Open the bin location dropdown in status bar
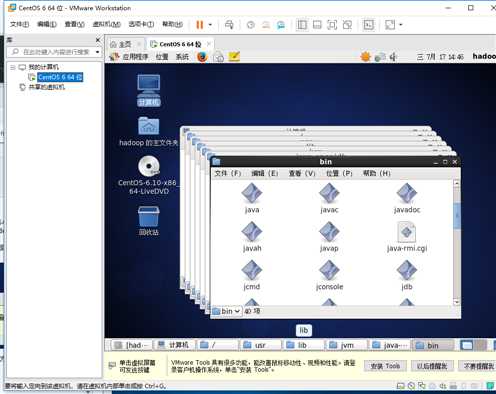 pos(227,311)
